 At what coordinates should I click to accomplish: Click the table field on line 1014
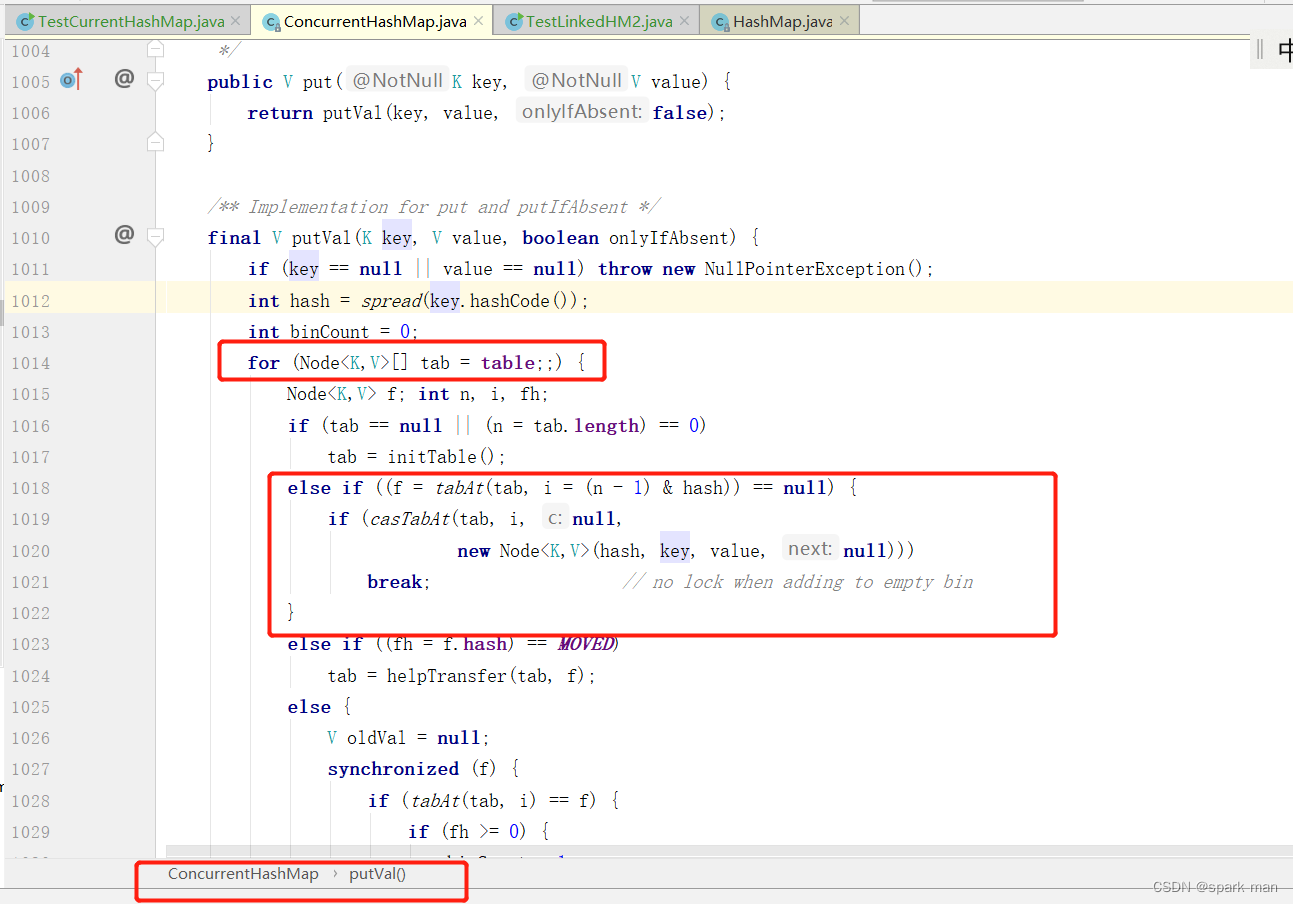pyautogui.click(x=507, y=363)
